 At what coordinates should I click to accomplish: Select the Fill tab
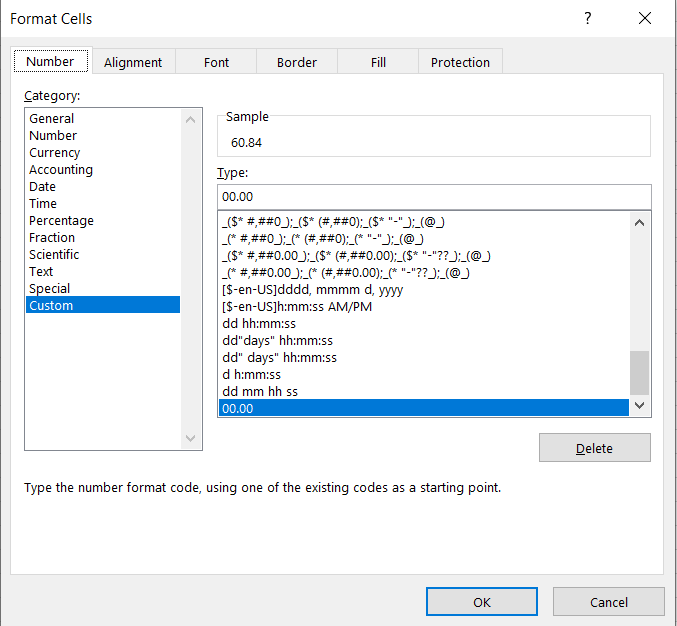click(378, 62)
